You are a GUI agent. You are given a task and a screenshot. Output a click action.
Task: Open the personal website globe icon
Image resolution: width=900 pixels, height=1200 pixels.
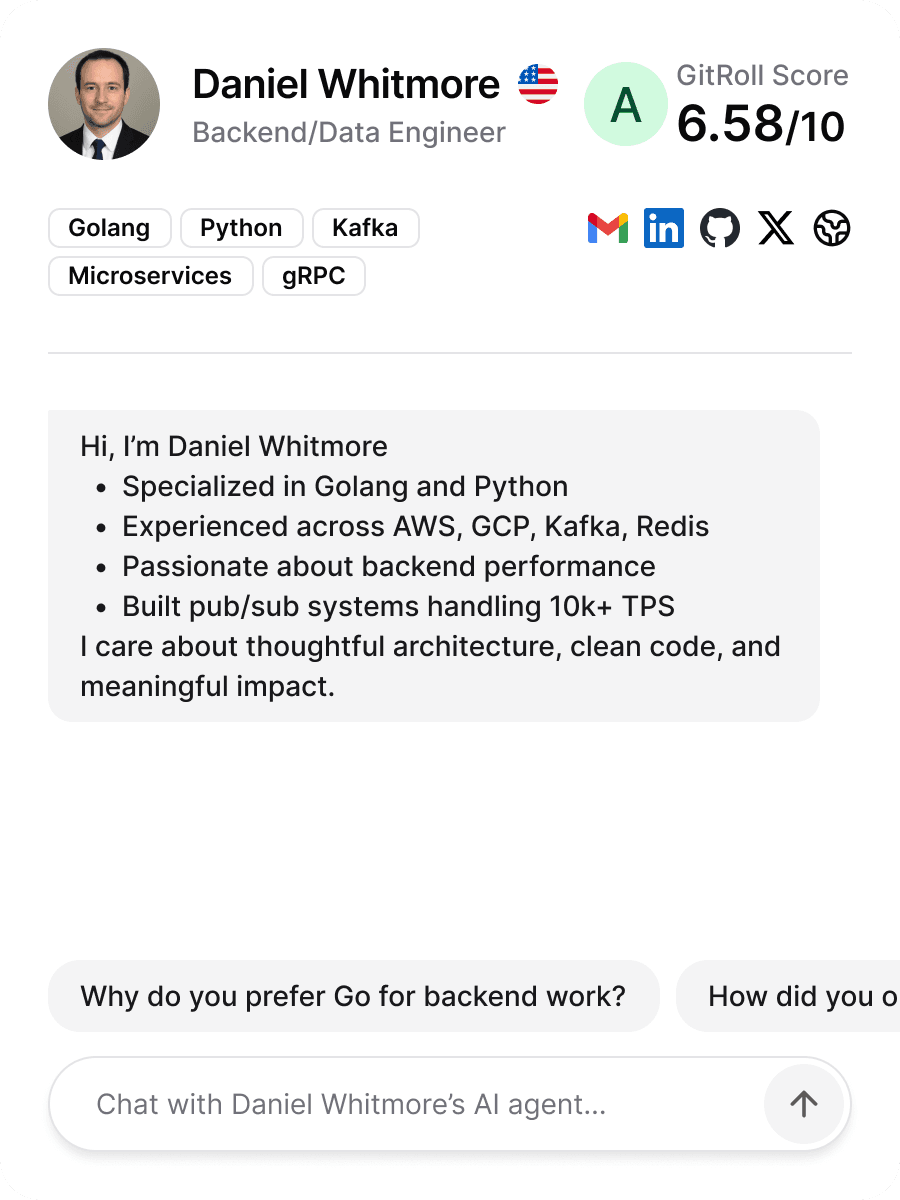pos(832,229)
